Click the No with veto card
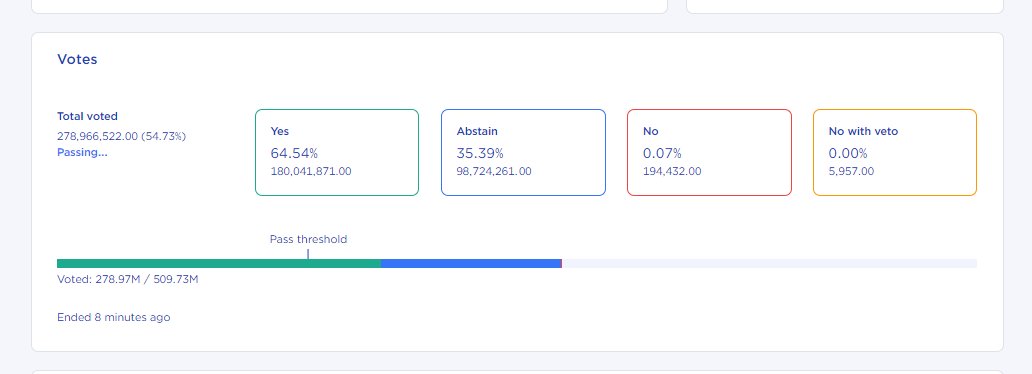Viewport: 1032px width, 374px height. pyautogui.click(x=895, y=153)
